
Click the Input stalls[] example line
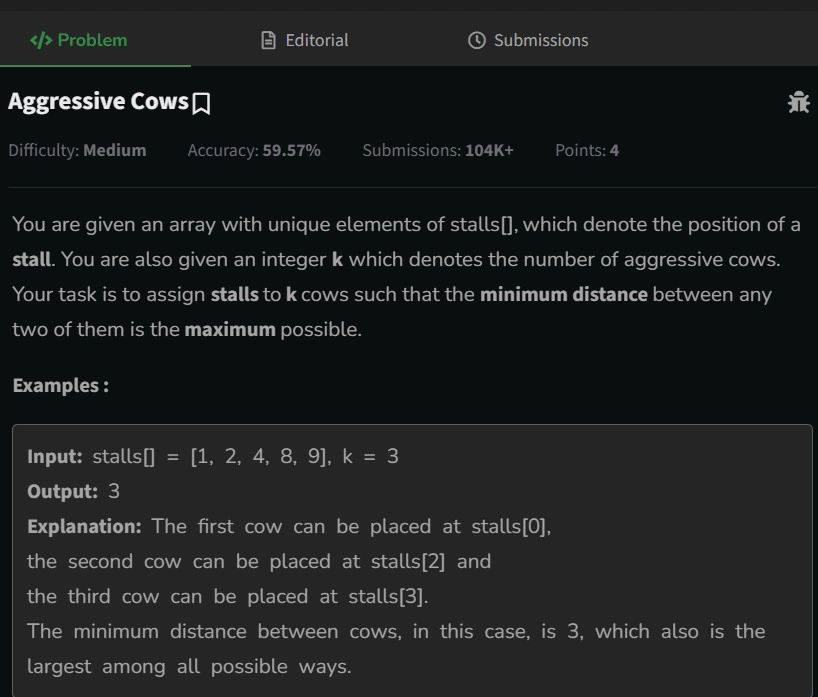(213, 456)
